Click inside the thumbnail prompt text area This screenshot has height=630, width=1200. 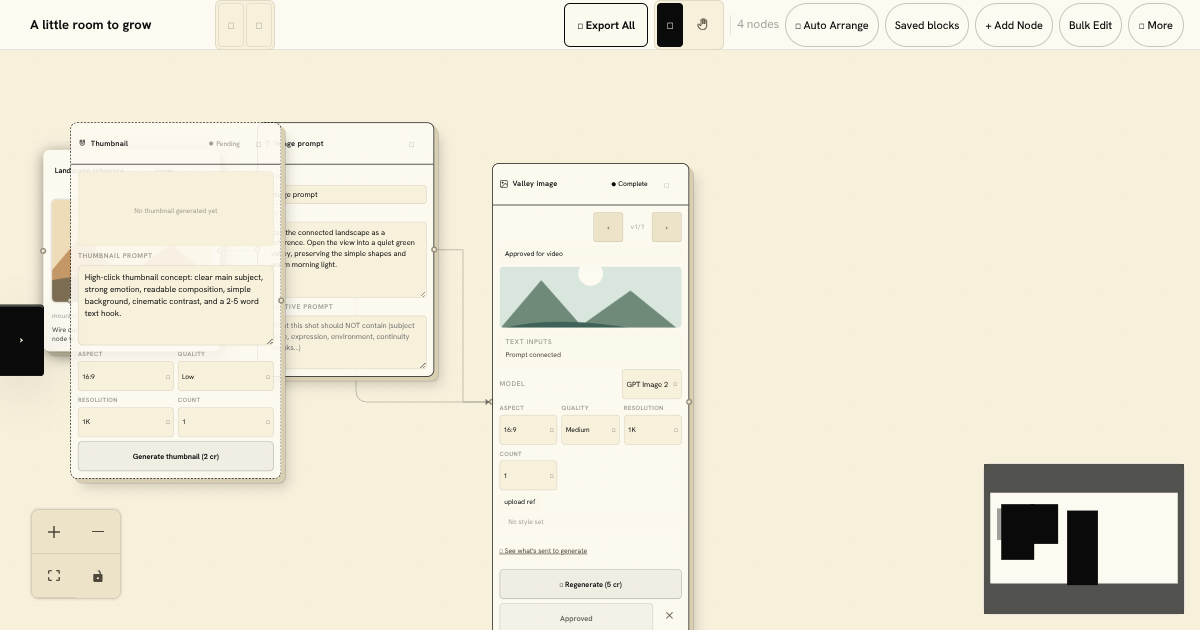(x=176, y=305)
